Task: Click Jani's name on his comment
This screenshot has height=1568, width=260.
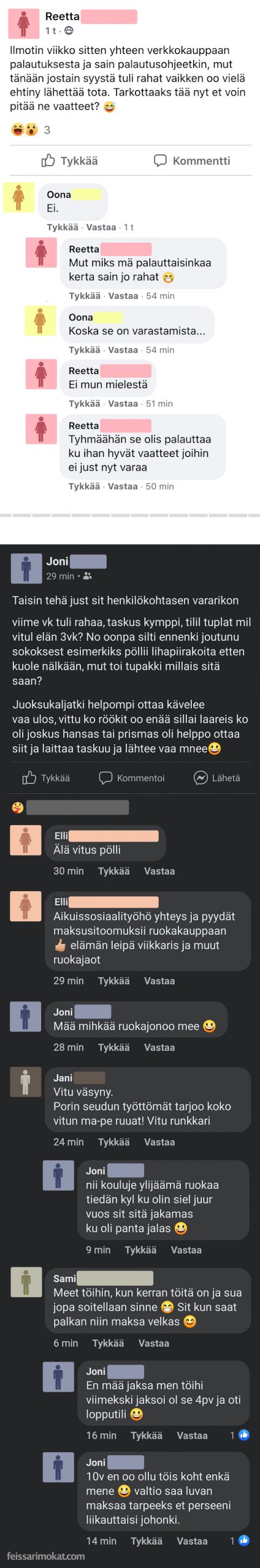Action: [63, 1078]
